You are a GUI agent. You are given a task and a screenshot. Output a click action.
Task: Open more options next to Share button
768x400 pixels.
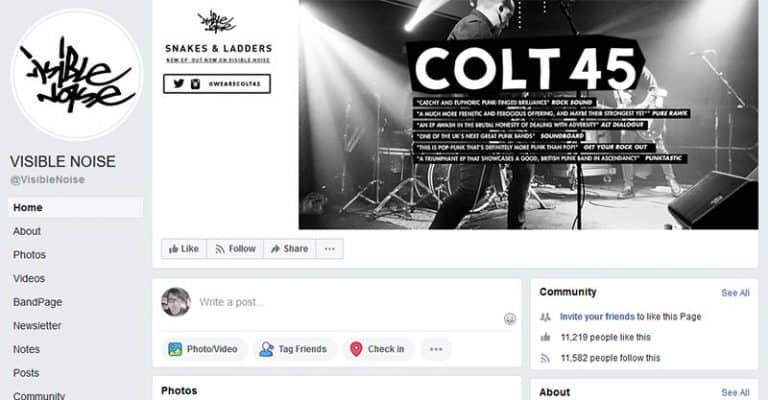tap(330, 249)
